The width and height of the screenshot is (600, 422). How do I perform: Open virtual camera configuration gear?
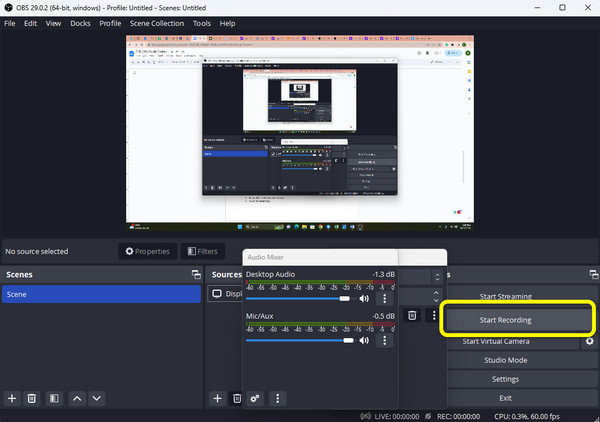coord(590,341)
